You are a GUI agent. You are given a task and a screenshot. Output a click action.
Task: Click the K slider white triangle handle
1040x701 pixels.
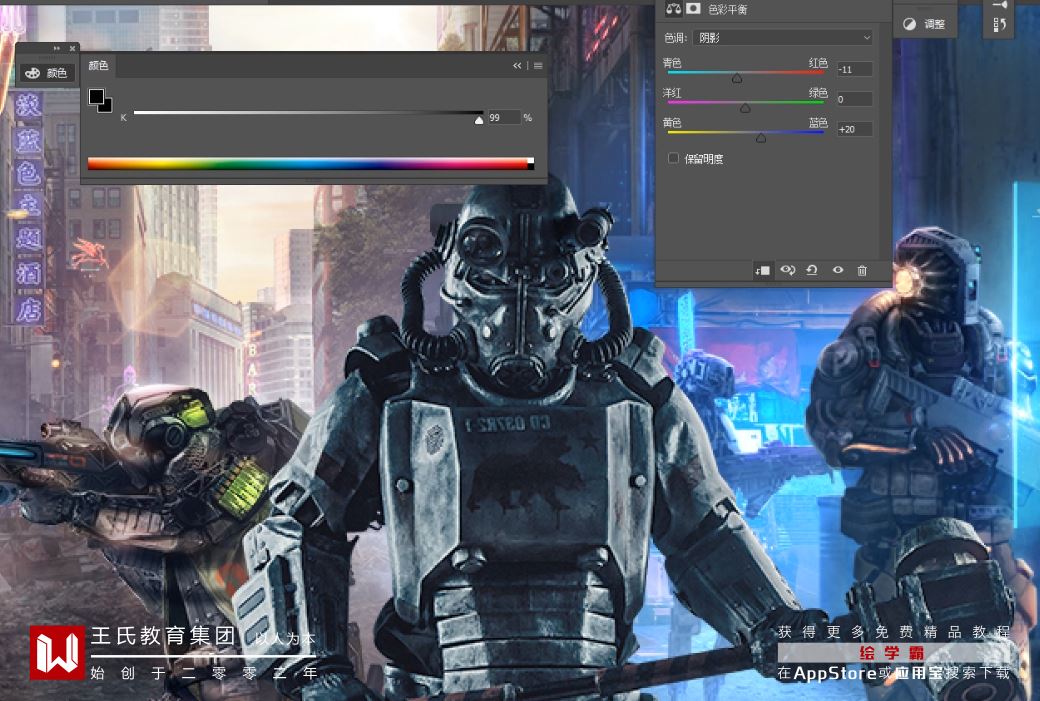(x=479, y=120)
